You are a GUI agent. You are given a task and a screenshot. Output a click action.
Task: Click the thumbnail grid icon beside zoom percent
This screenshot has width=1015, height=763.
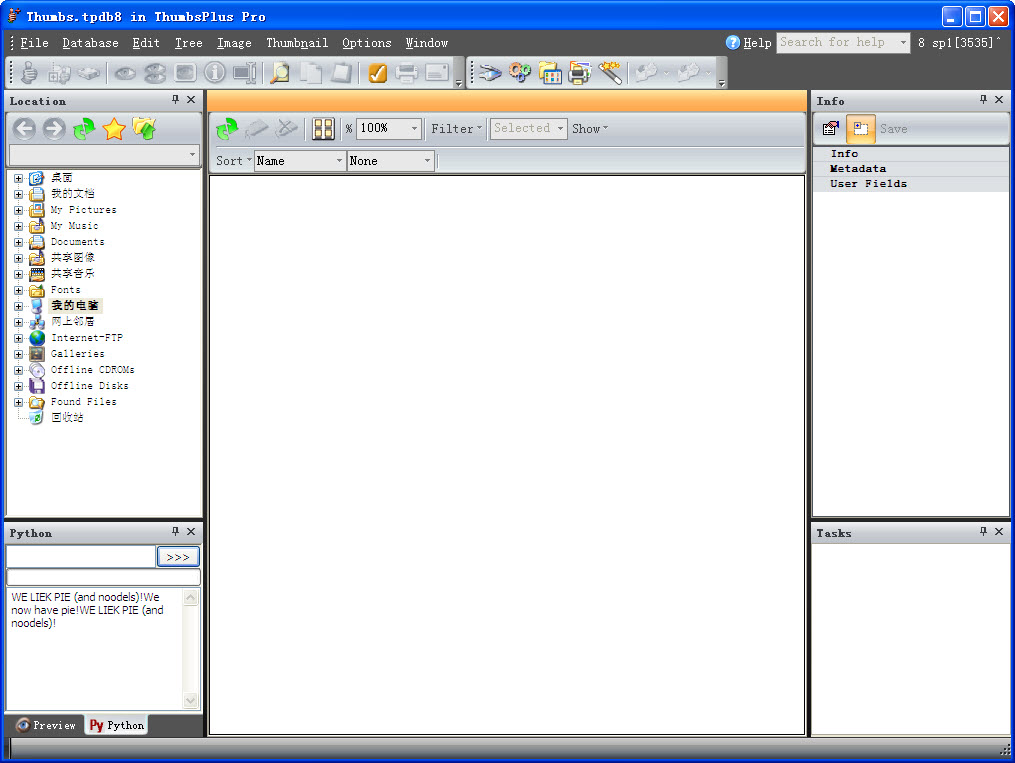pyautogui.click(x=323, y=129)
